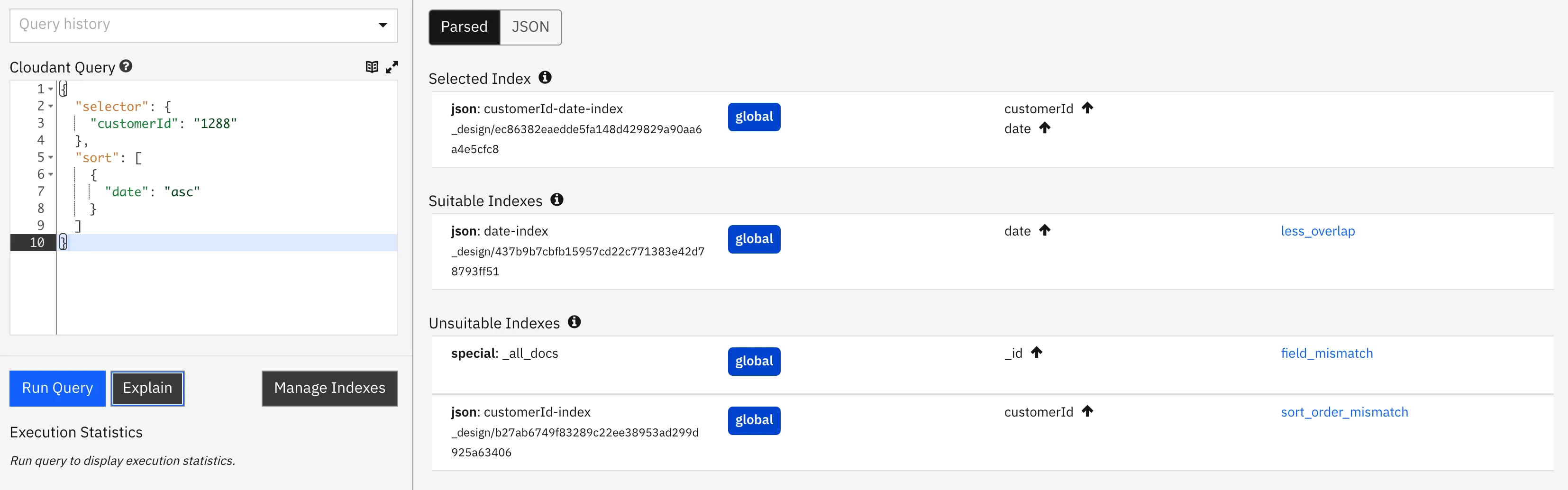Collapse the object fold on line 6

coord(51,175)
